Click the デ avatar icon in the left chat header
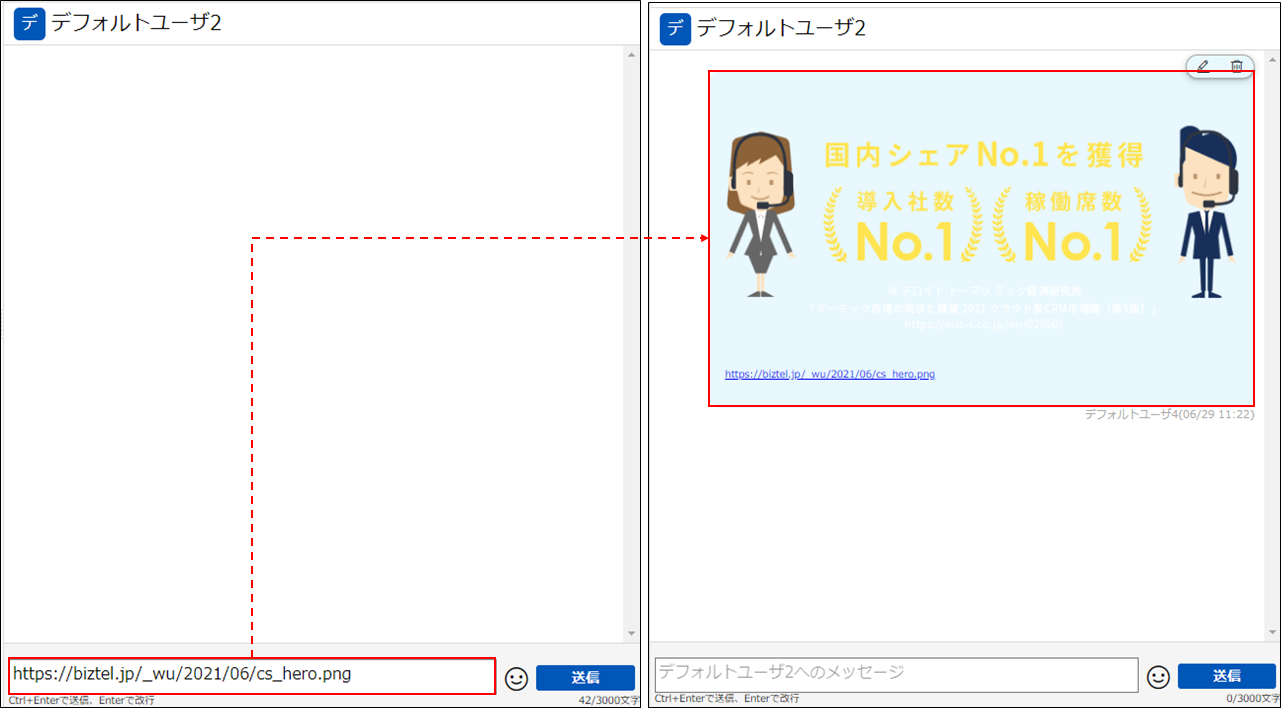This screenshot has height=708, width=1281. pos(30,24)
